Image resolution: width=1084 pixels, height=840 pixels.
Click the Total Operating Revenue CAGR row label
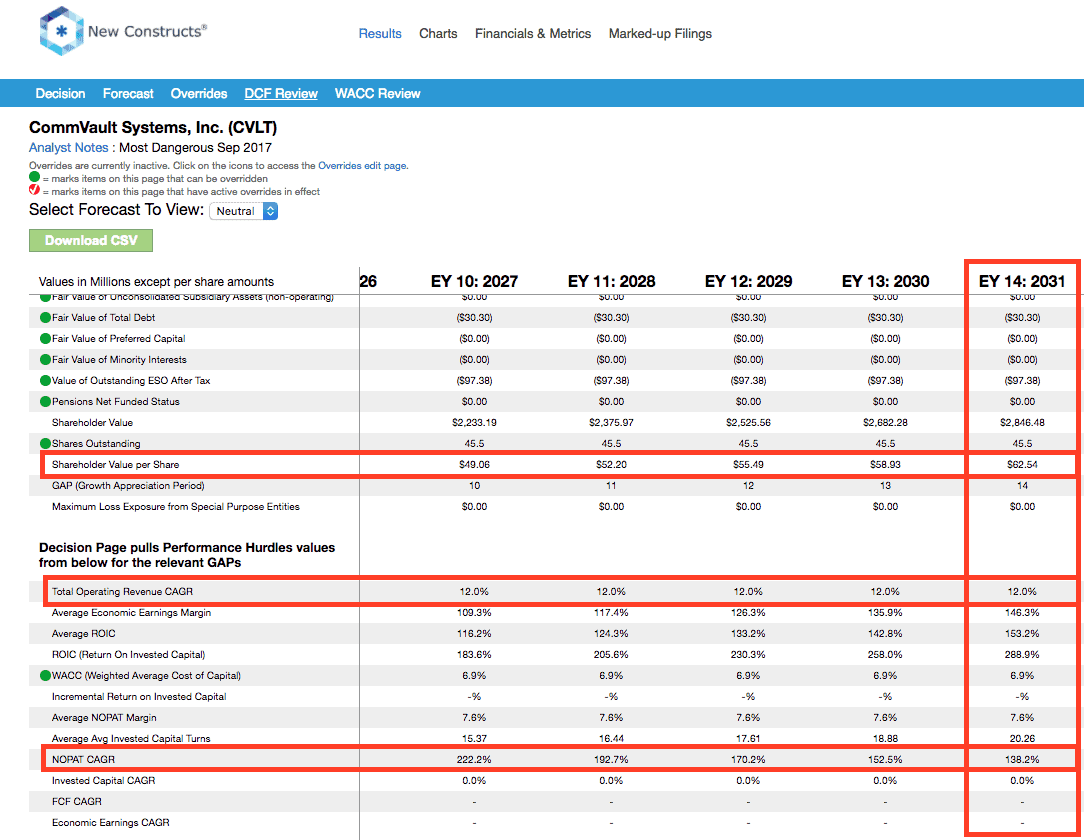pyautogui.click(x=122, y=591)
